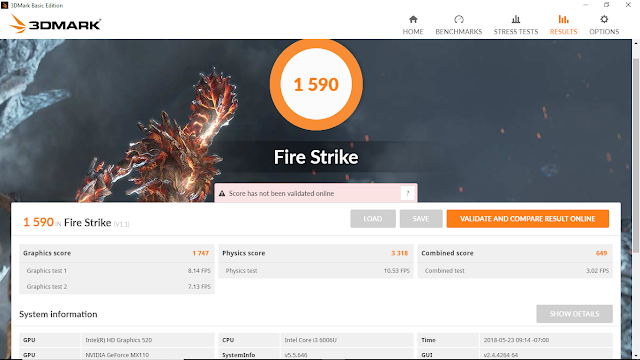Click the scrollbar up arrow
Image resolution: width=640 pixels, height=360 pixels.
[636, 43]
